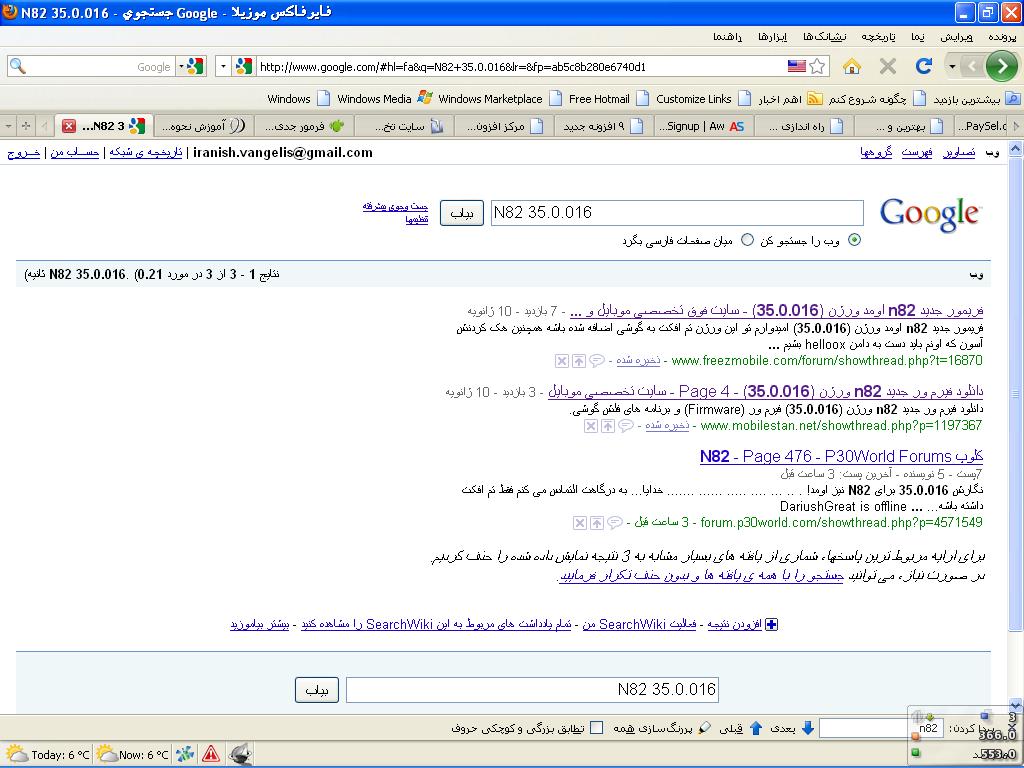Open the راهنما (Help) menu
The image size is (1024, 768).
coord(727,37)
